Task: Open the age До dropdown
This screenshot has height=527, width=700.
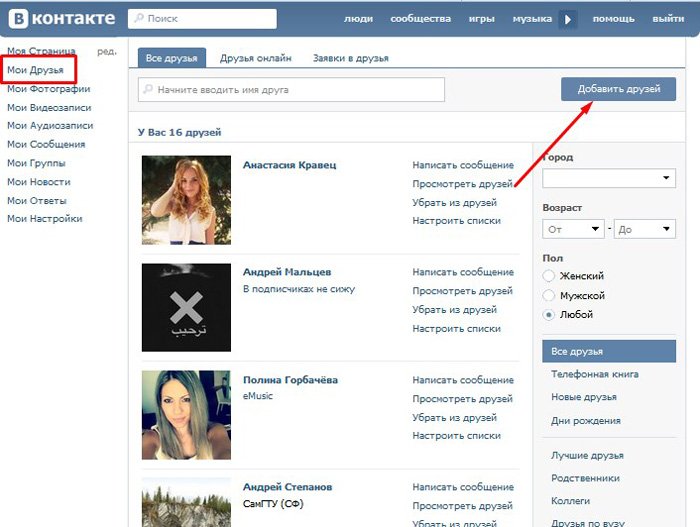Action: coord(644,229)
